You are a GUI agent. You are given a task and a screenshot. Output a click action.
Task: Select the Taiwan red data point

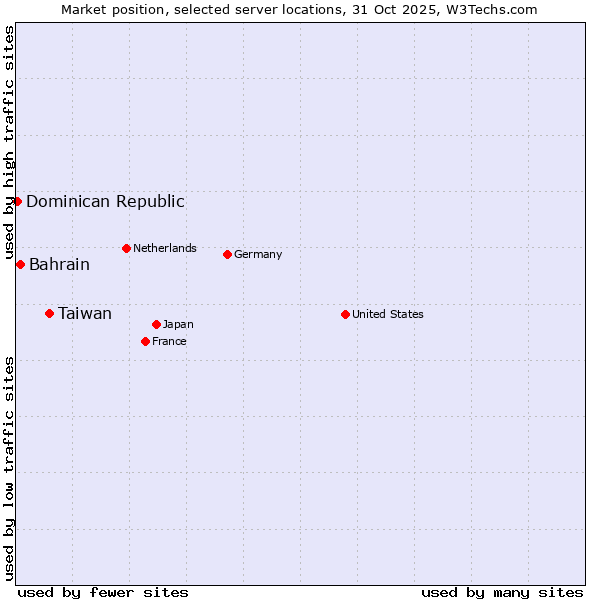pyautogui.click(x=49, y=313)
